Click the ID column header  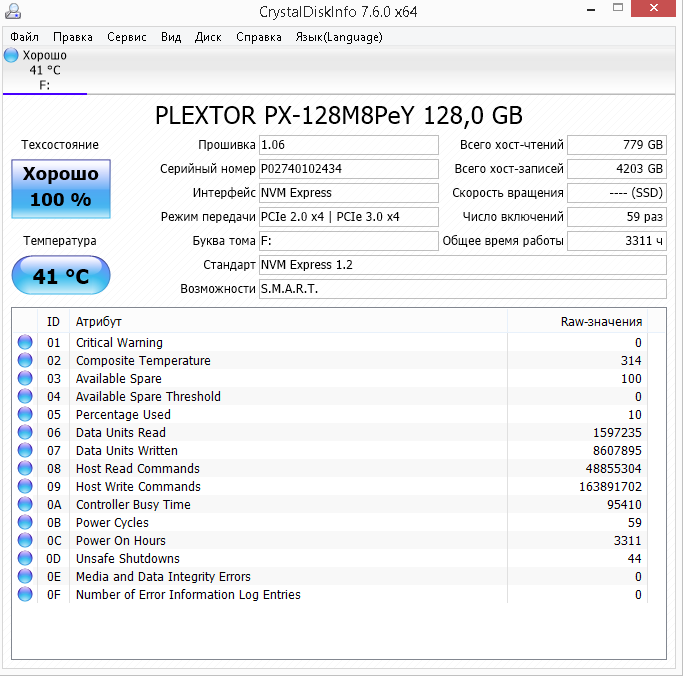pos(54,321)
